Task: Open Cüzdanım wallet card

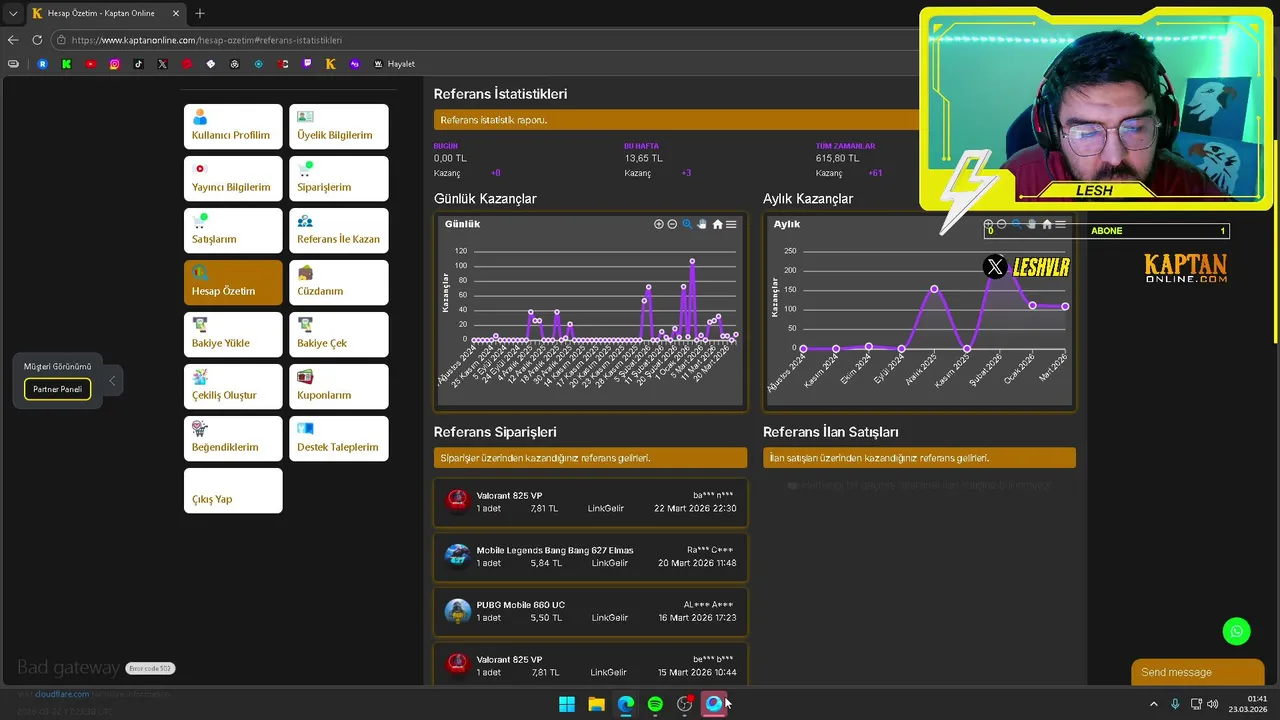Action: tap(338, 282)
